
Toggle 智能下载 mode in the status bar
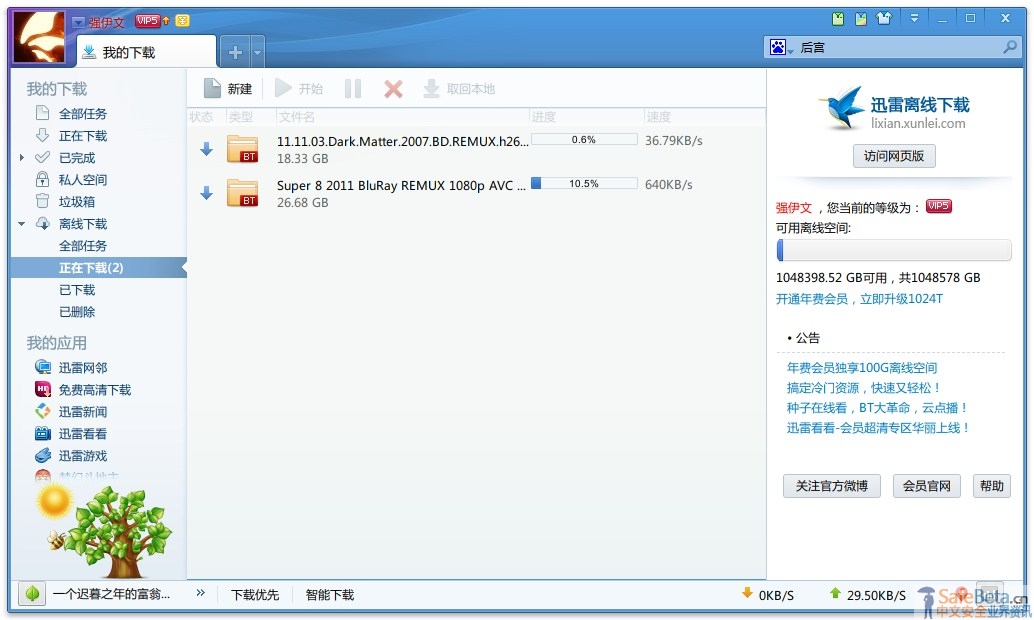pyautogui.click(x=330, y=595)
